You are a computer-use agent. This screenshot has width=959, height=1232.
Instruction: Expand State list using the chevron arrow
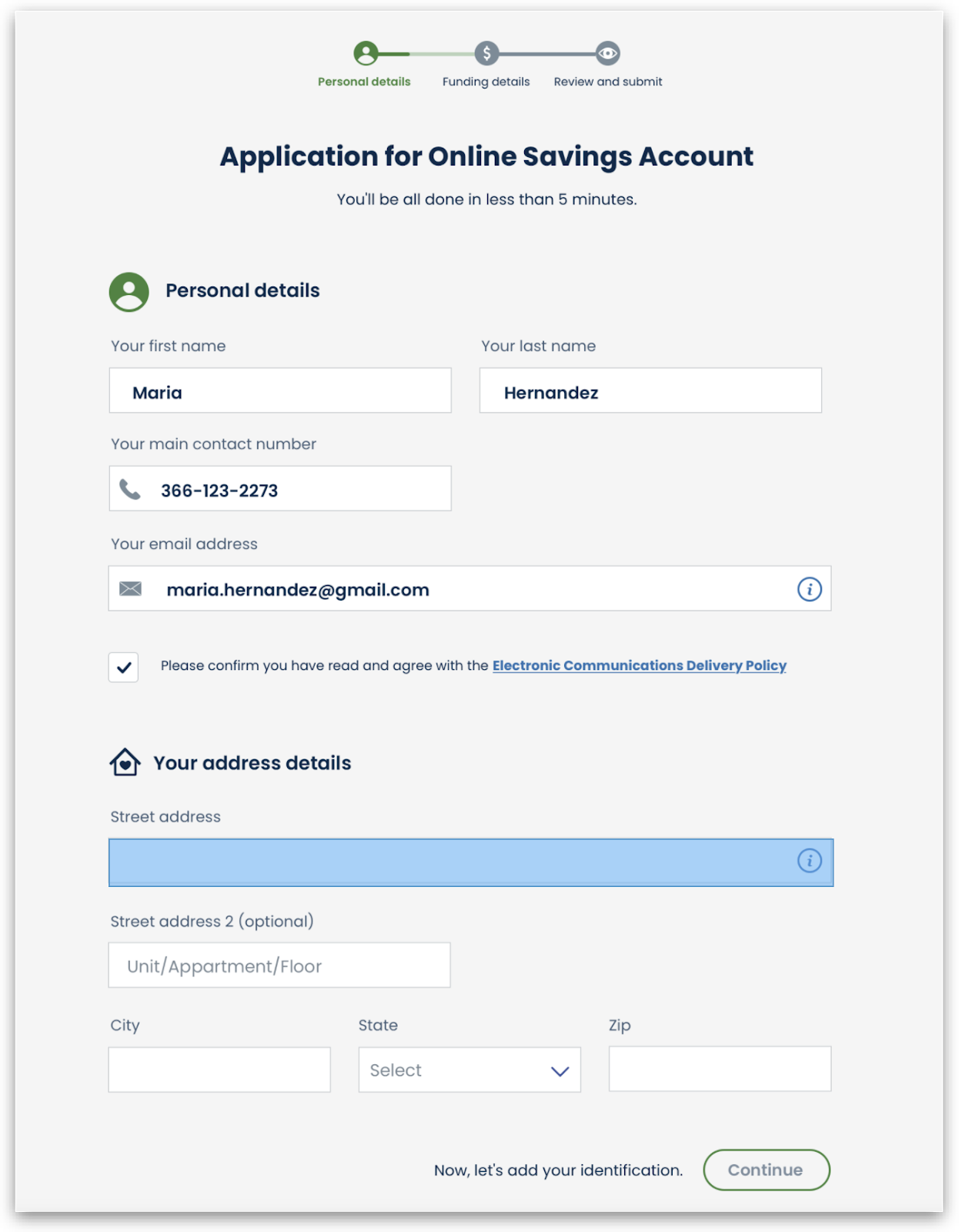560,1071
